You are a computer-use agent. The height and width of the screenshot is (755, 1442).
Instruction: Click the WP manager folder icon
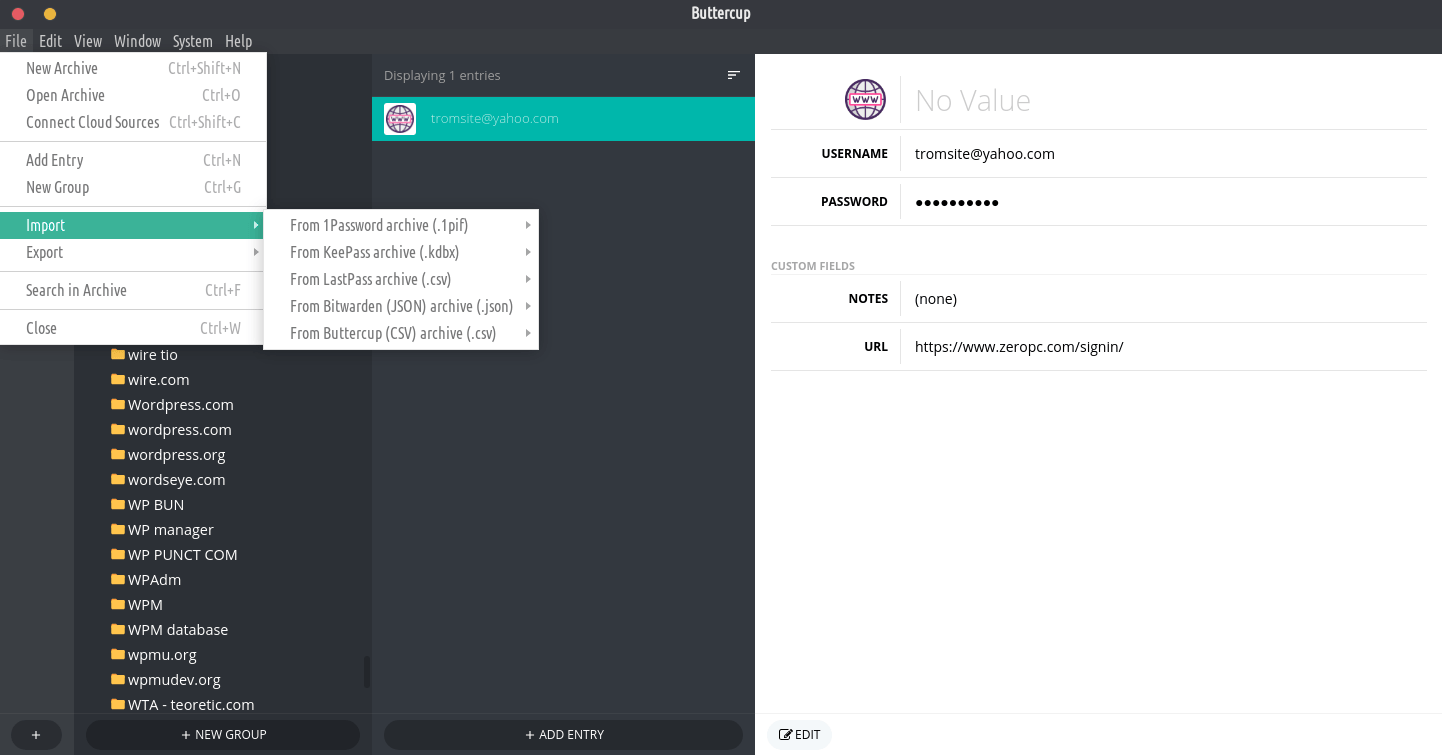click(x=118, y=530)
